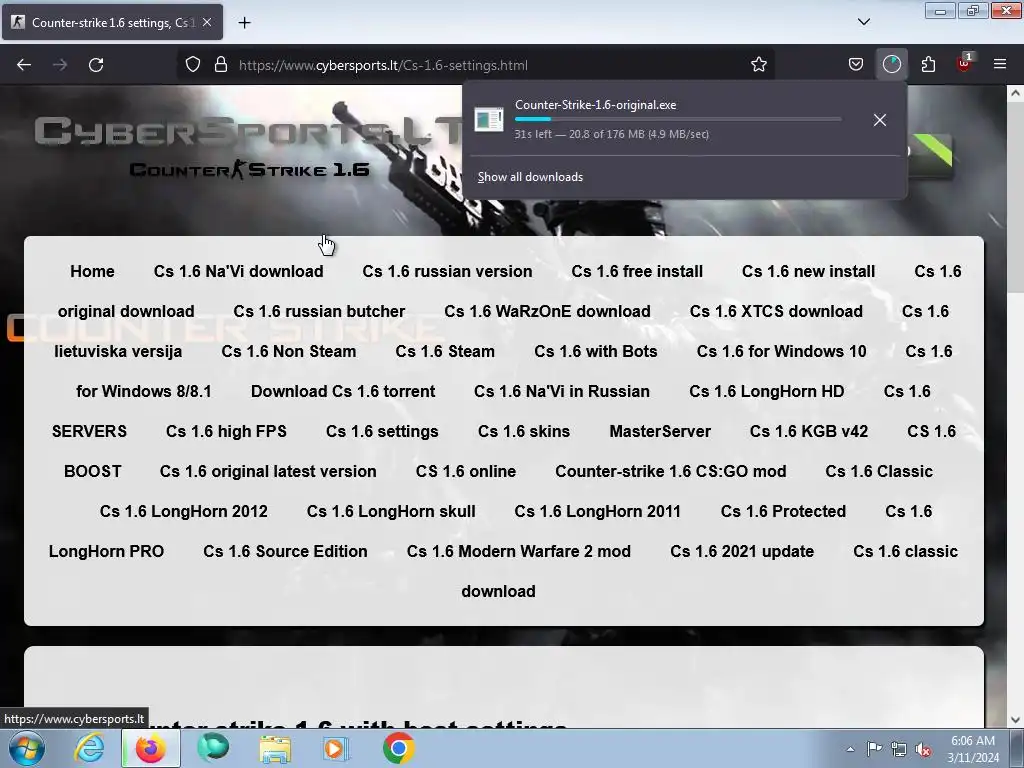The height and width of the screenshot is (768, 1024).
Task: Click the CyberSports.LT logo
Action: [248, 131]
